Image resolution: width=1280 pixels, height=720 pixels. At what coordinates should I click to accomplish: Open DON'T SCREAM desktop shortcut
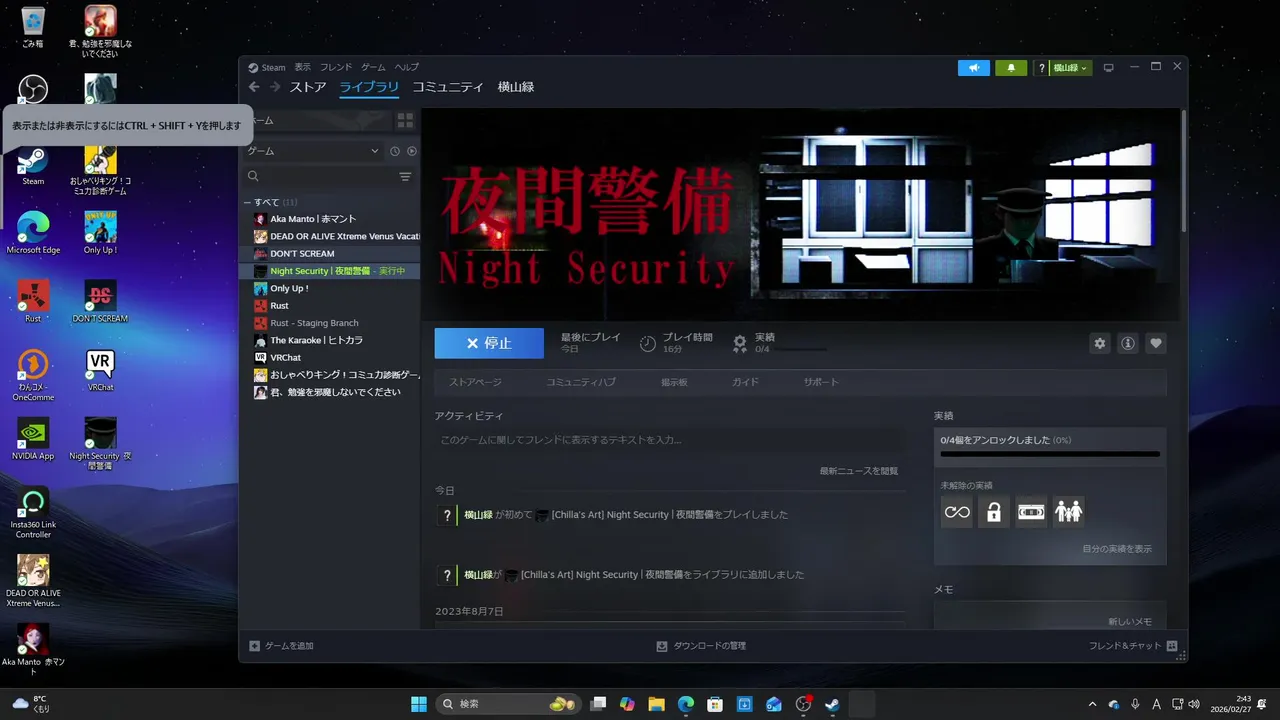(100, 301)
